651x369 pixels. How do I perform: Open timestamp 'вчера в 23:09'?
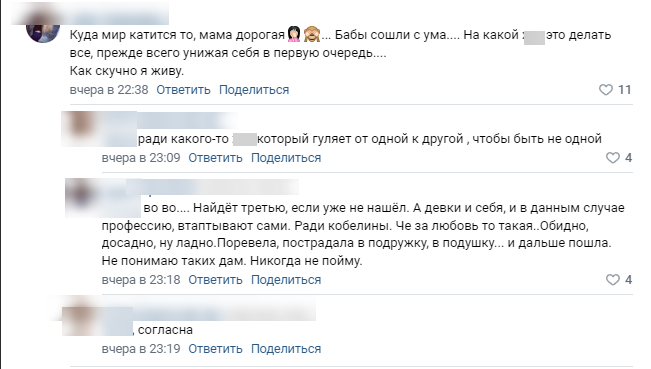pos(141,158)
